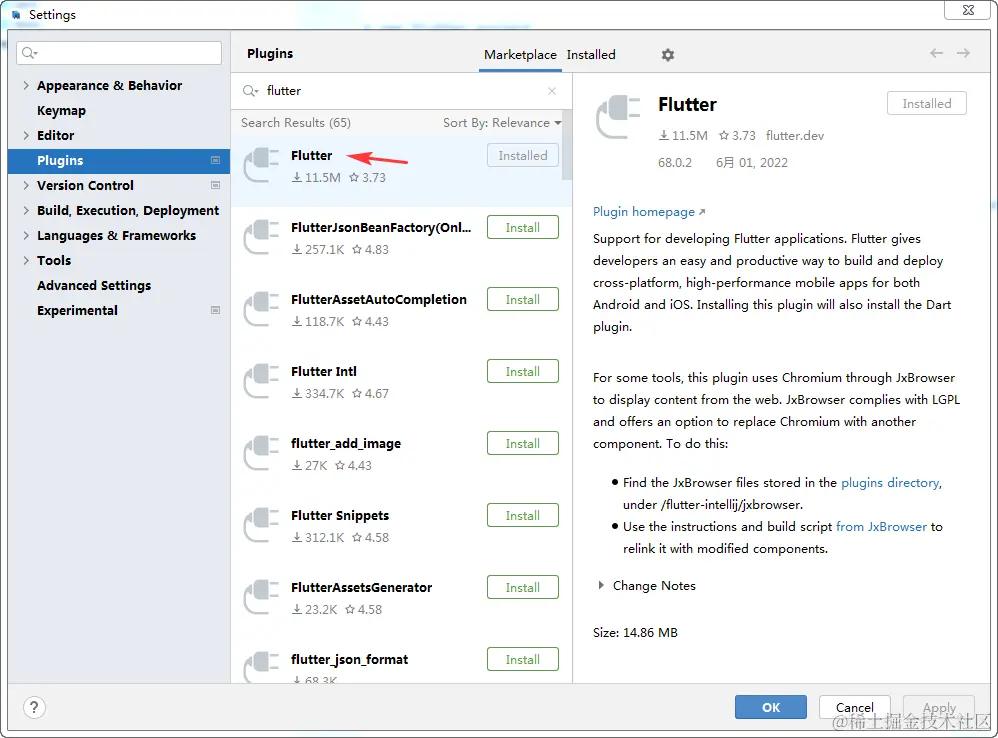Select the Flutter plugin title in results
This screenshot has width=998, height=738.
[311, 155]
